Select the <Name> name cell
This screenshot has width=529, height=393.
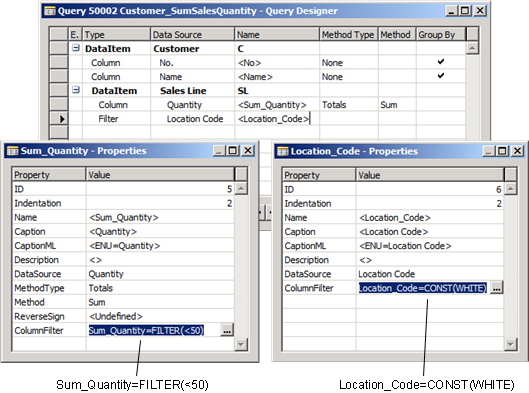pyautogui.click(x=277, y=77)
